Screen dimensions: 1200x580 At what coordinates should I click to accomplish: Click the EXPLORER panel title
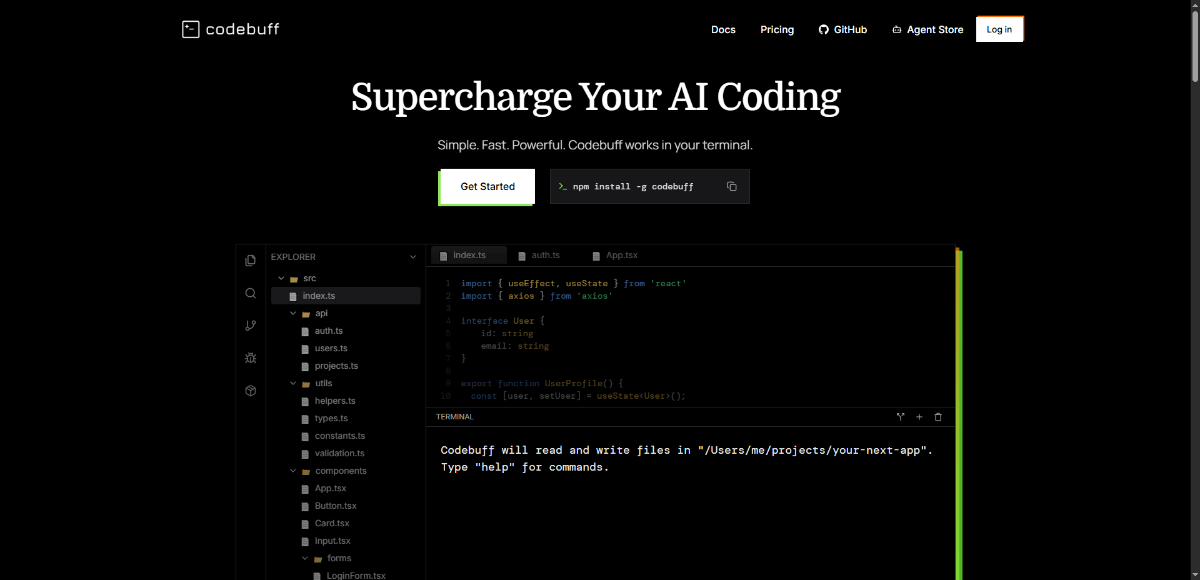[x=293, y=257]
